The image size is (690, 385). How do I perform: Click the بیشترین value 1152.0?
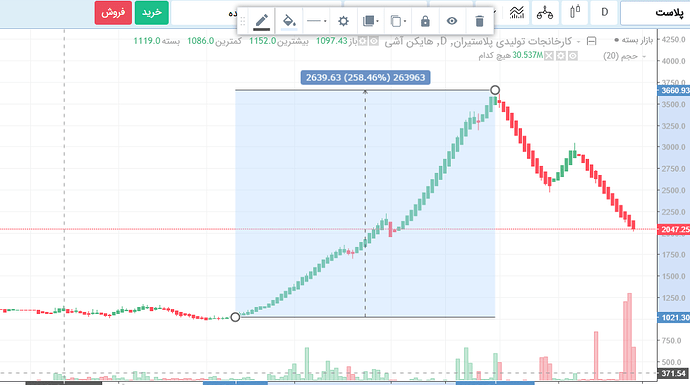pyautogui.click(x=263, y=41)
